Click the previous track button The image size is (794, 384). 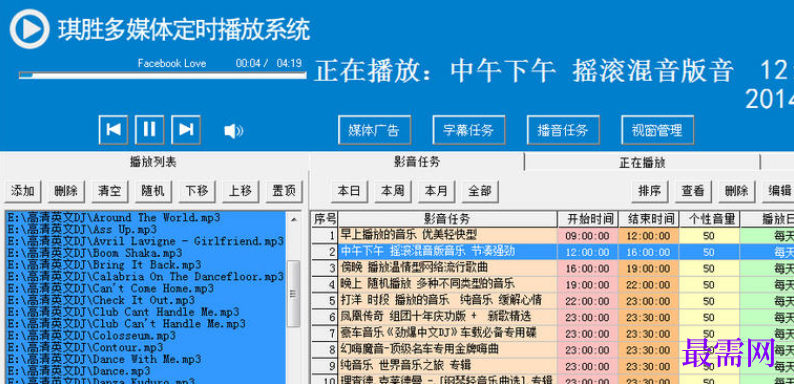113,130
